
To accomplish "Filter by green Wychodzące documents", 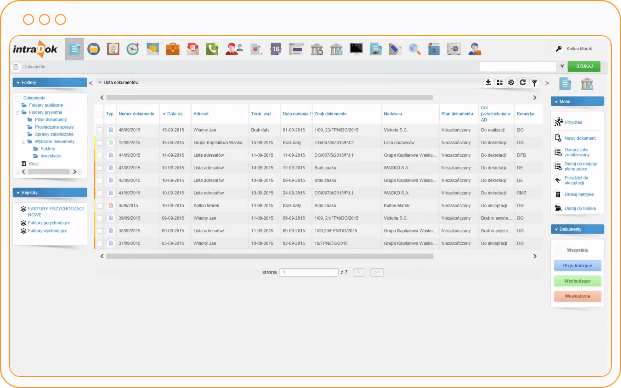I will pyautogui.click(x=577, y=281).
